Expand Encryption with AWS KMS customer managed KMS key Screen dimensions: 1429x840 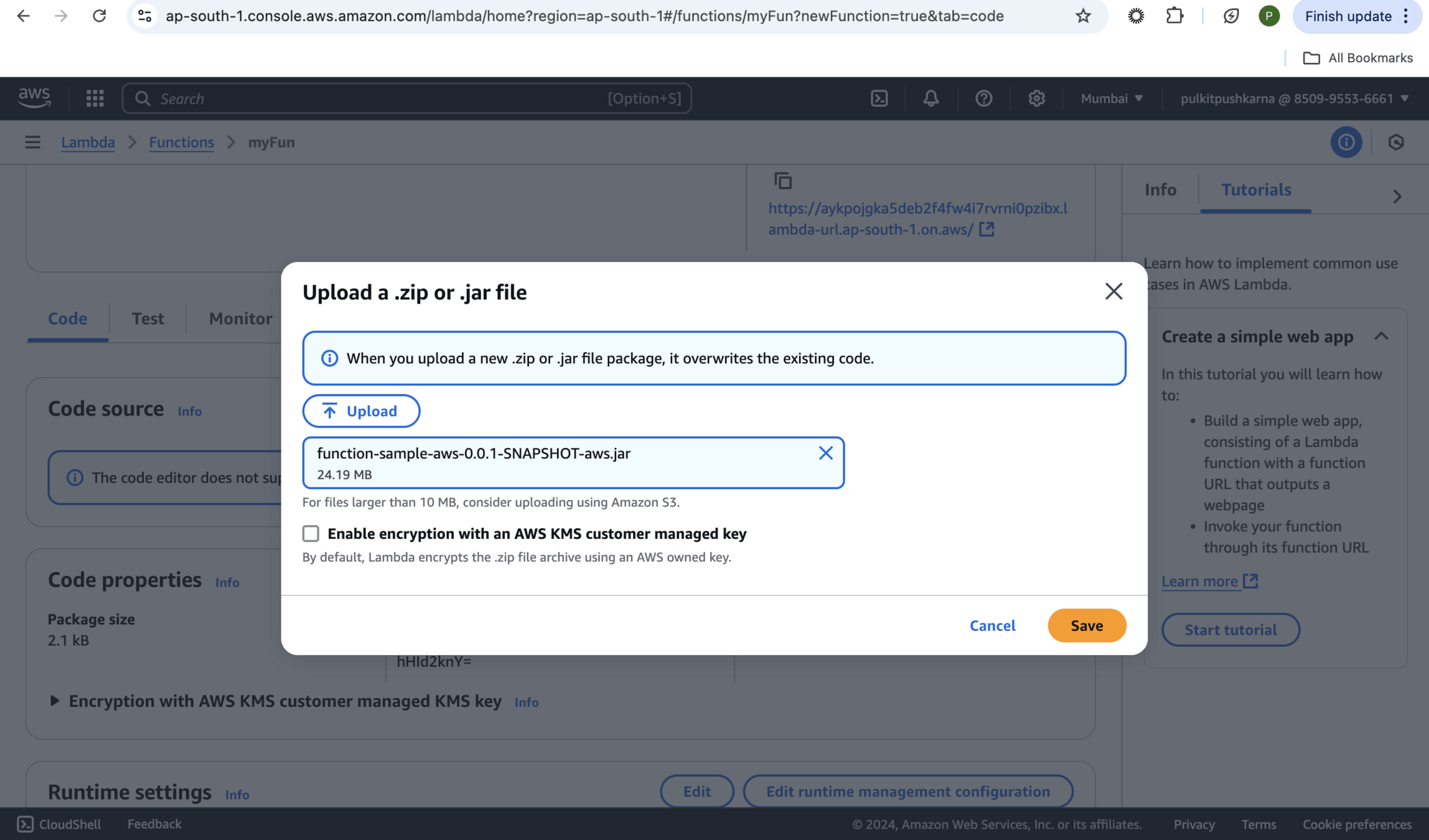pyautogui.click(x=54, y=701)
